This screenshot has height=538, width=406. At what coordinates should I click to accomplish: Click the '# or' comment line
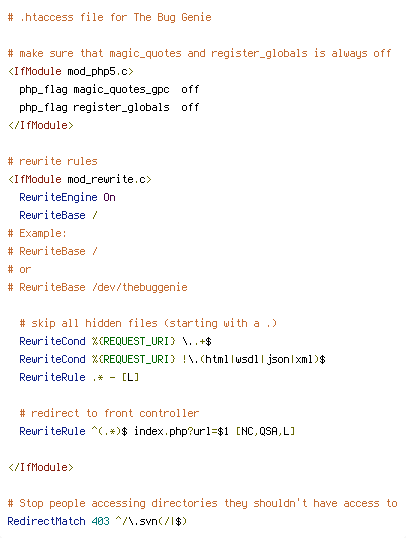[20, 269]
